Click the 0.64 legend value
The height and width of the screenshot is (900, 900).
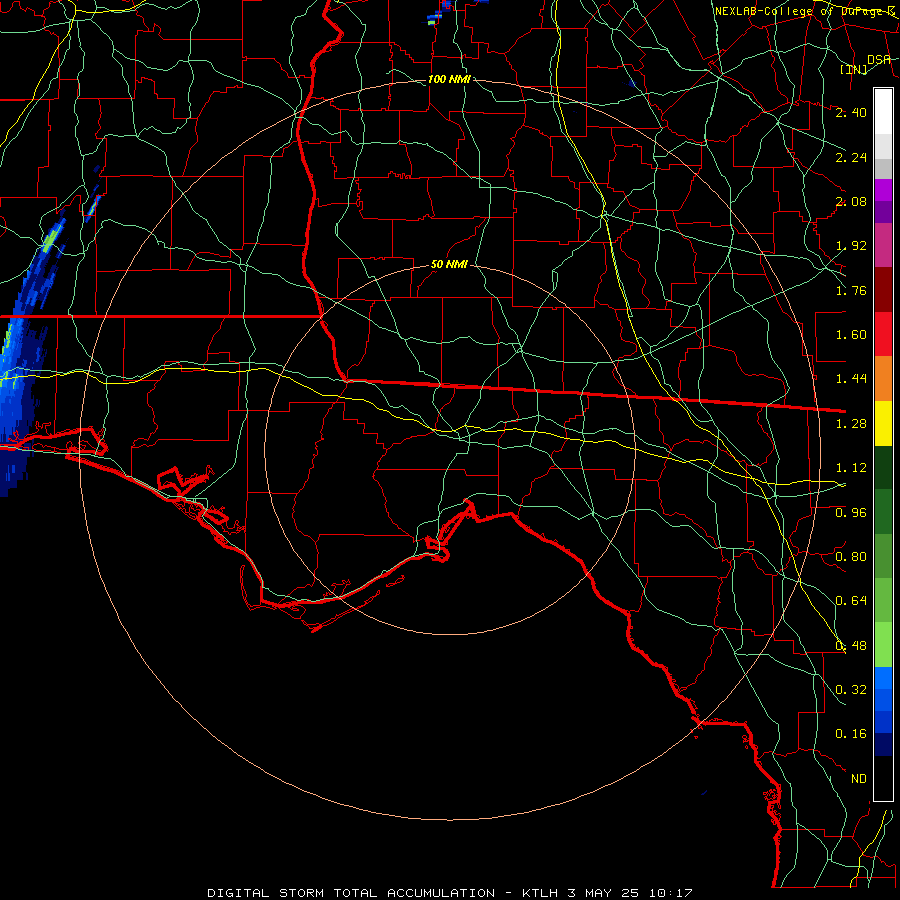pos(851,601)
